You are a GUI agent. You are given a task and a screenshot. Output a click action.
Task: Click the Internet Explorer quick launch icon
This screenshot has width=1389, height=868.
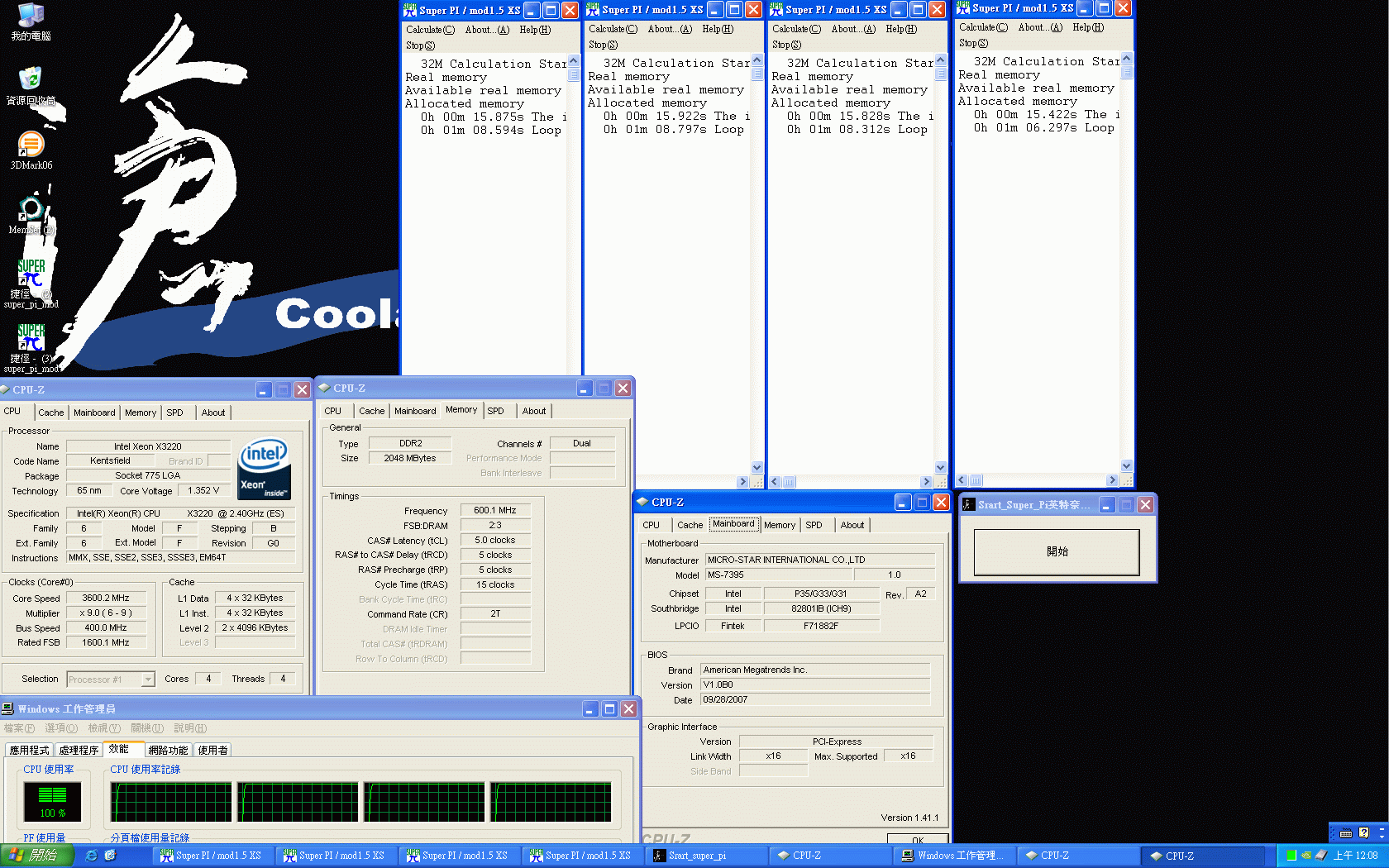point(92,856)
